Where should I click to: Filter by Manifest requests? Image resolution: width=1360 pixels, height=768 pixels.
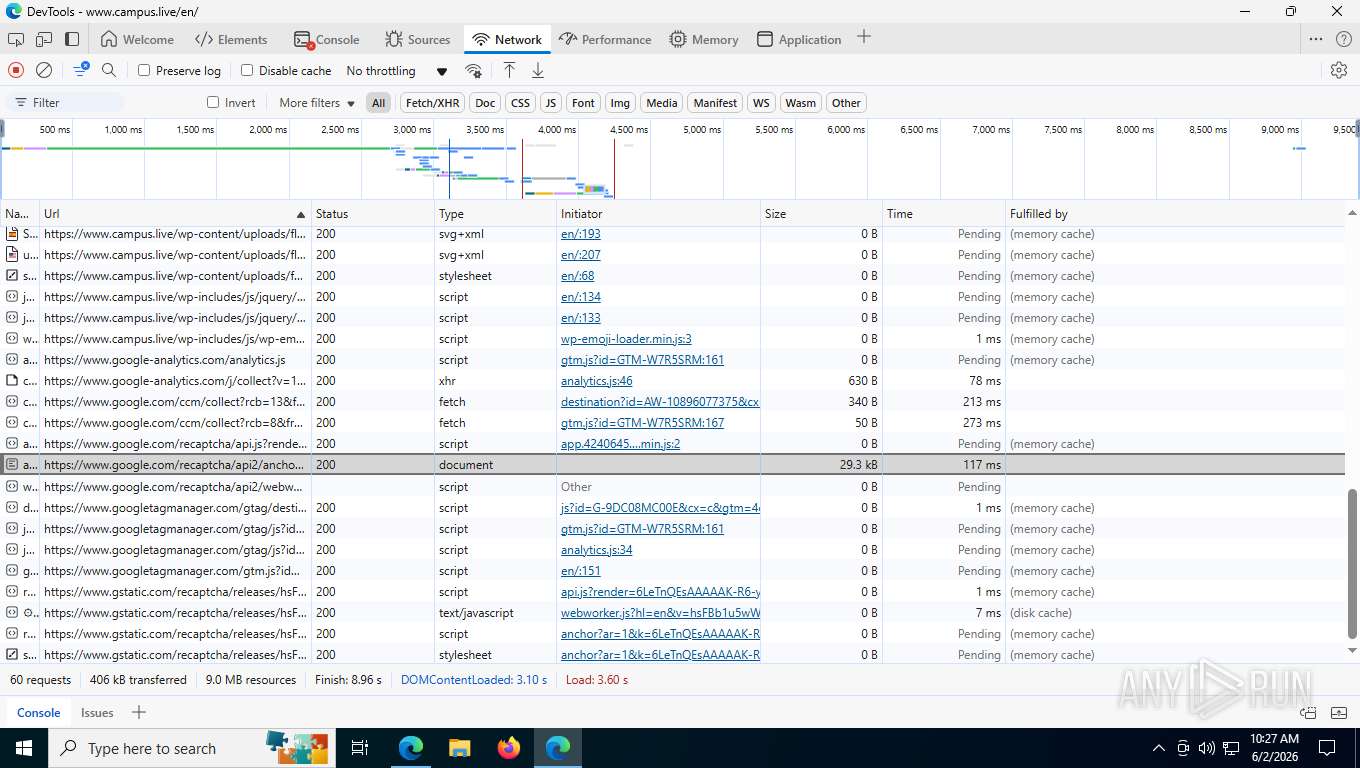click(x=715, y=103)
